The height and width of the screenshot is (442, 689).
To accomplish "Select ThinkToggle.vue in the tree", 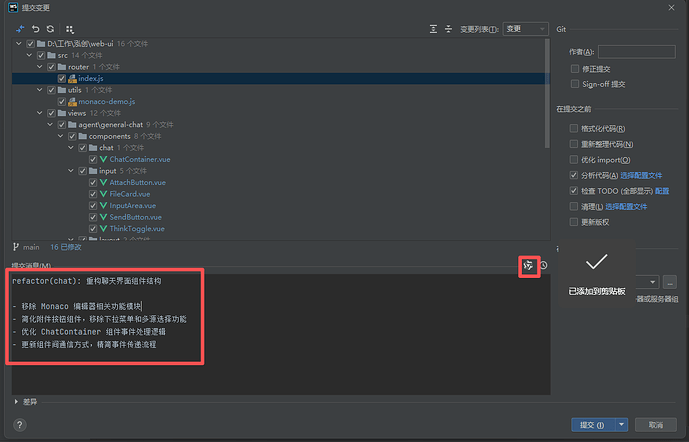I will (137, 228).
